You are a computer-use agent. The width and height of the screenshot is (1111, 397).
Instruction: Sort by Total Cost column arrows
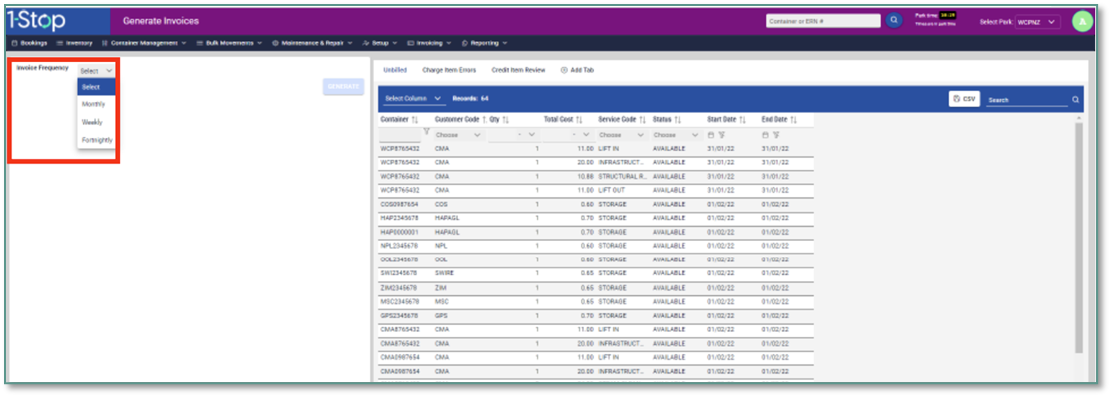click(579, 120)
